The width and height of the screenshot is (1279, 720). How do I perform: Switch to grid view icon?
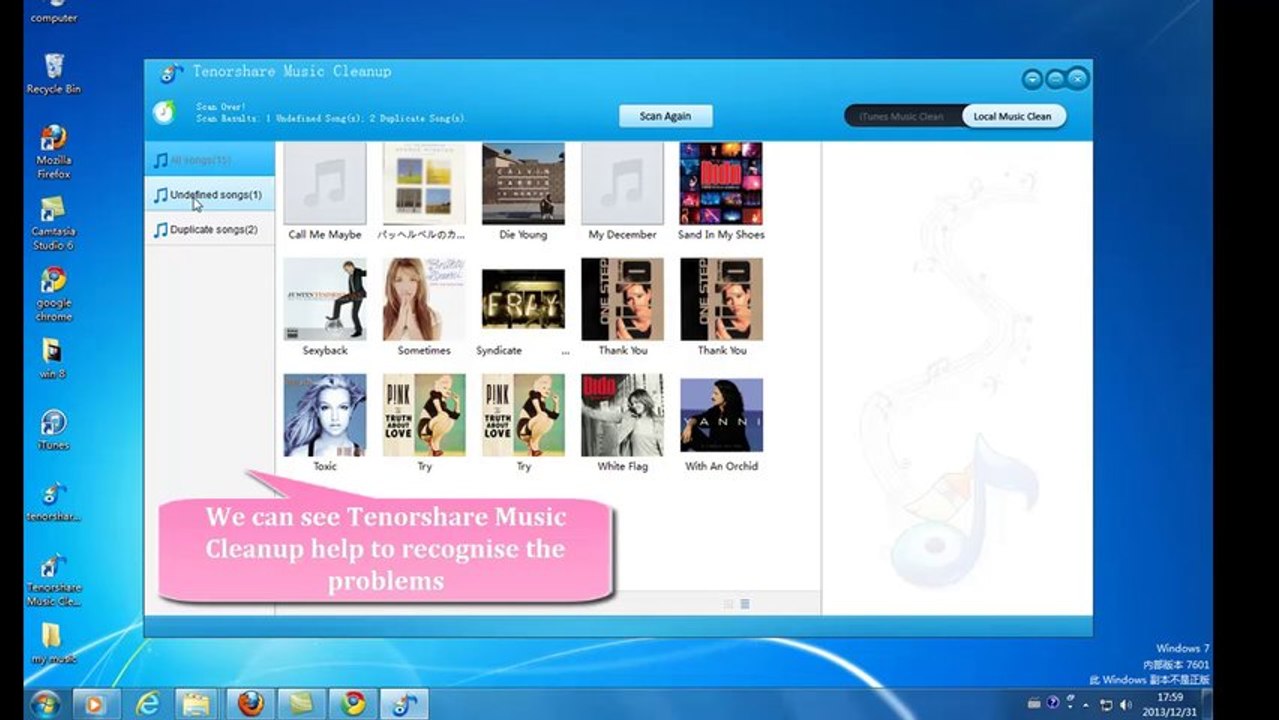click(x=728, y=604)
